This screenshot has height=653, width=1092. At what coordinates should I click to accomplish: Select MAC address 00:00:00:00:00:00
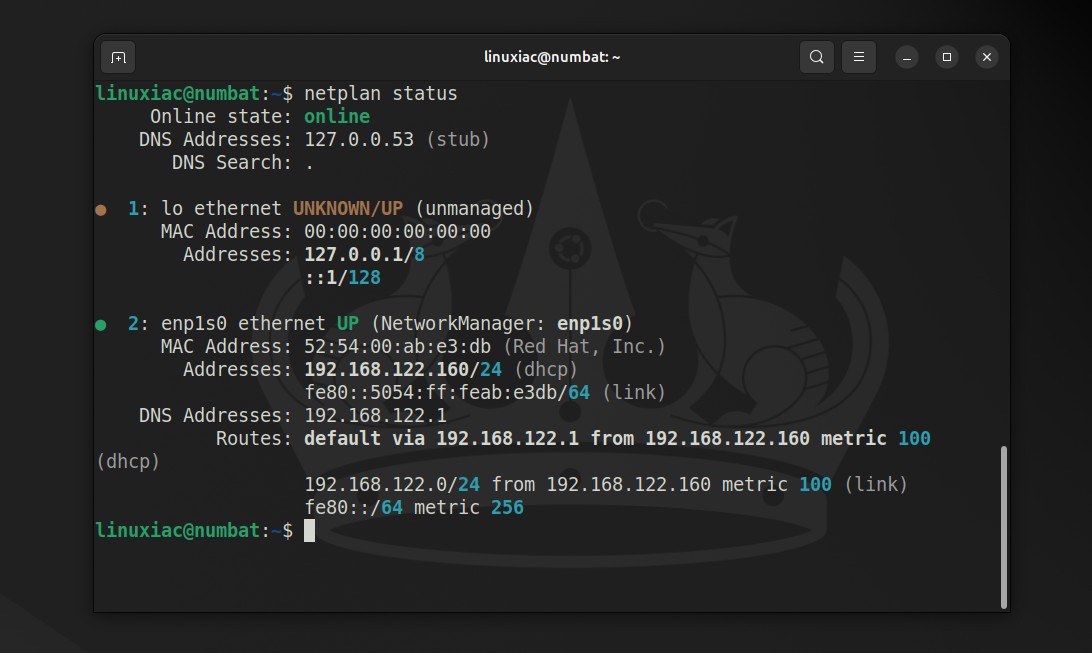(397, 231)
